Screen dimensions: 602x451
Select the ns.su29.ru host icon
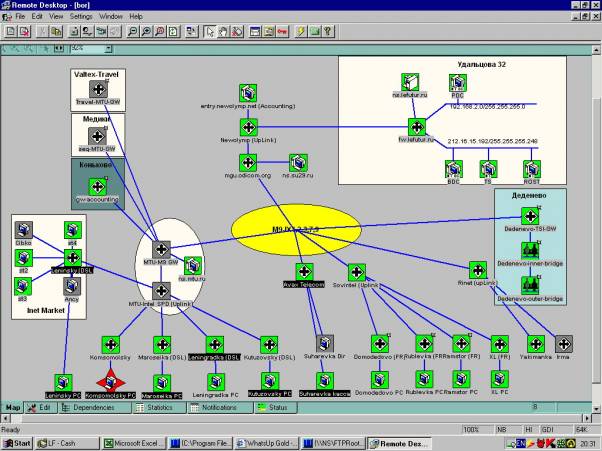click(x=298, y=163)
